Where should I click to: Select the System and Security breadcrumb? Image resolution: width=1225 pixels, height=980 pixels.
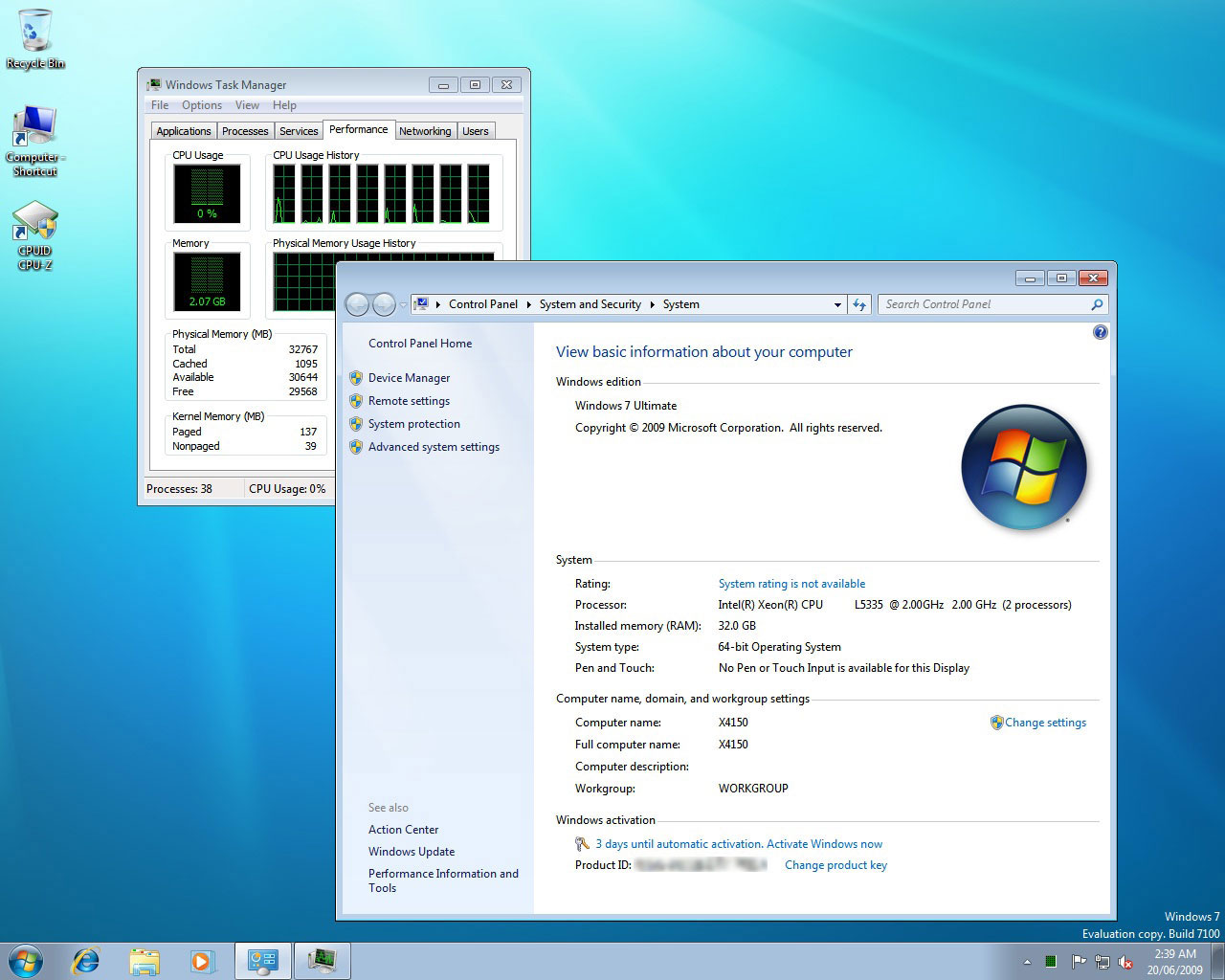590,304
